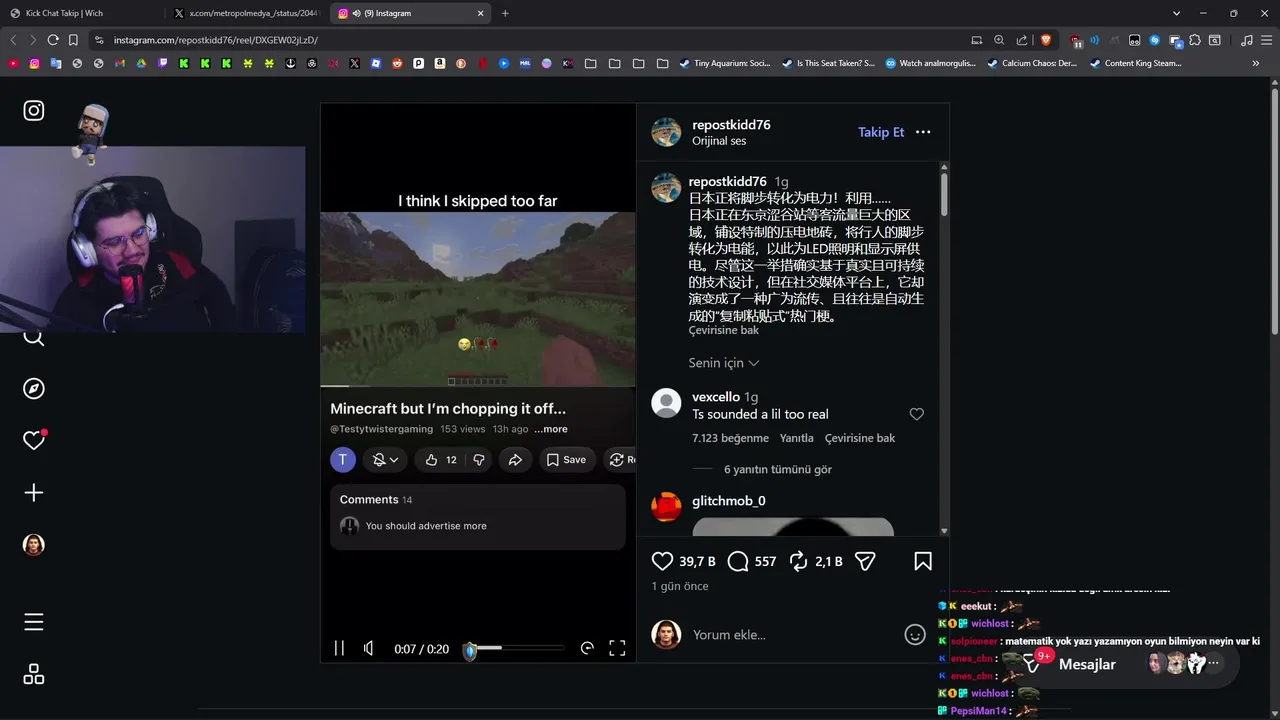
Task: Open the Reddit bookmark icon
Action: coord(397,63)
